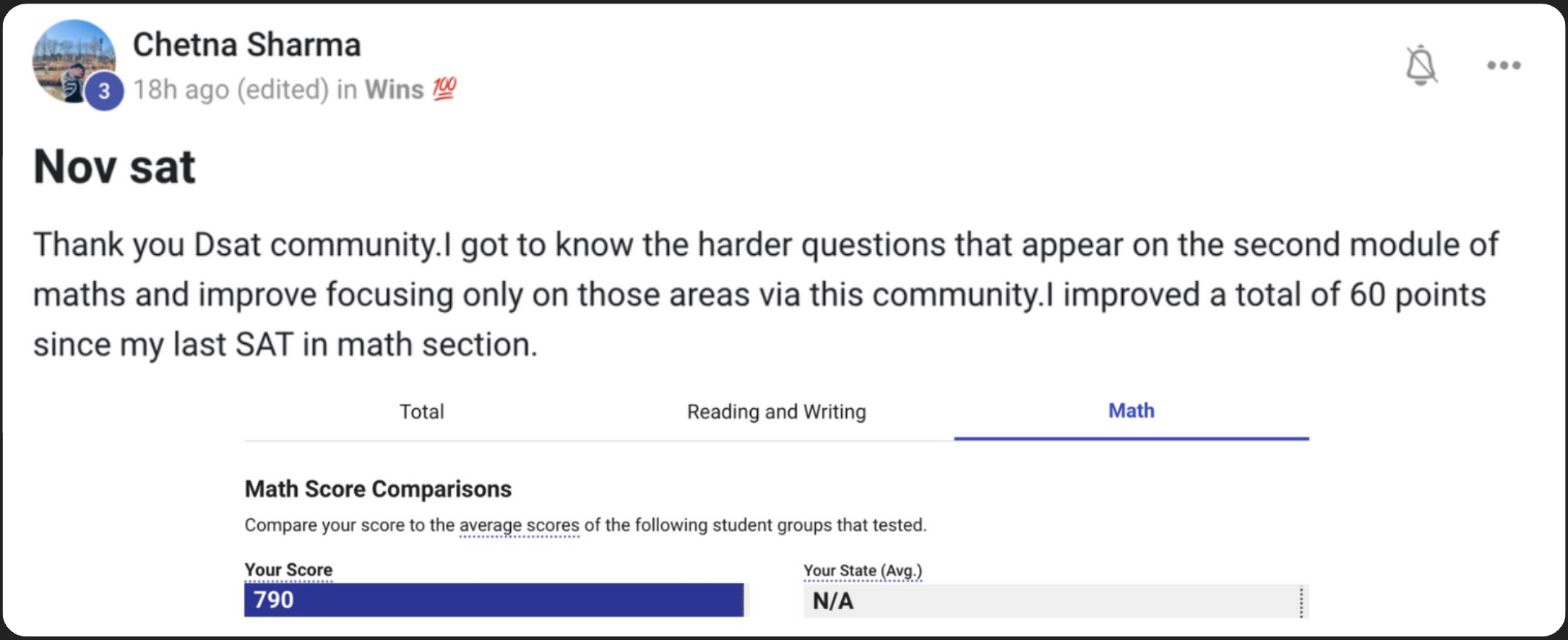Click the red 100 emoji icon
The width and height of the screenshot is (1568, 640).
tap(444, 89)
